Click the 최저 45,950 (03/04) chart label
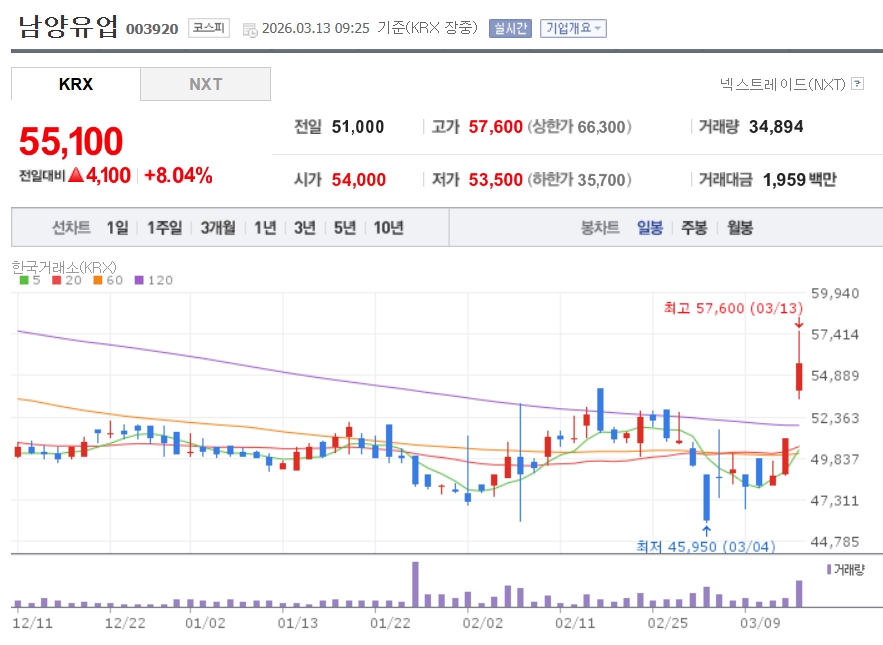 click(706, 546)
